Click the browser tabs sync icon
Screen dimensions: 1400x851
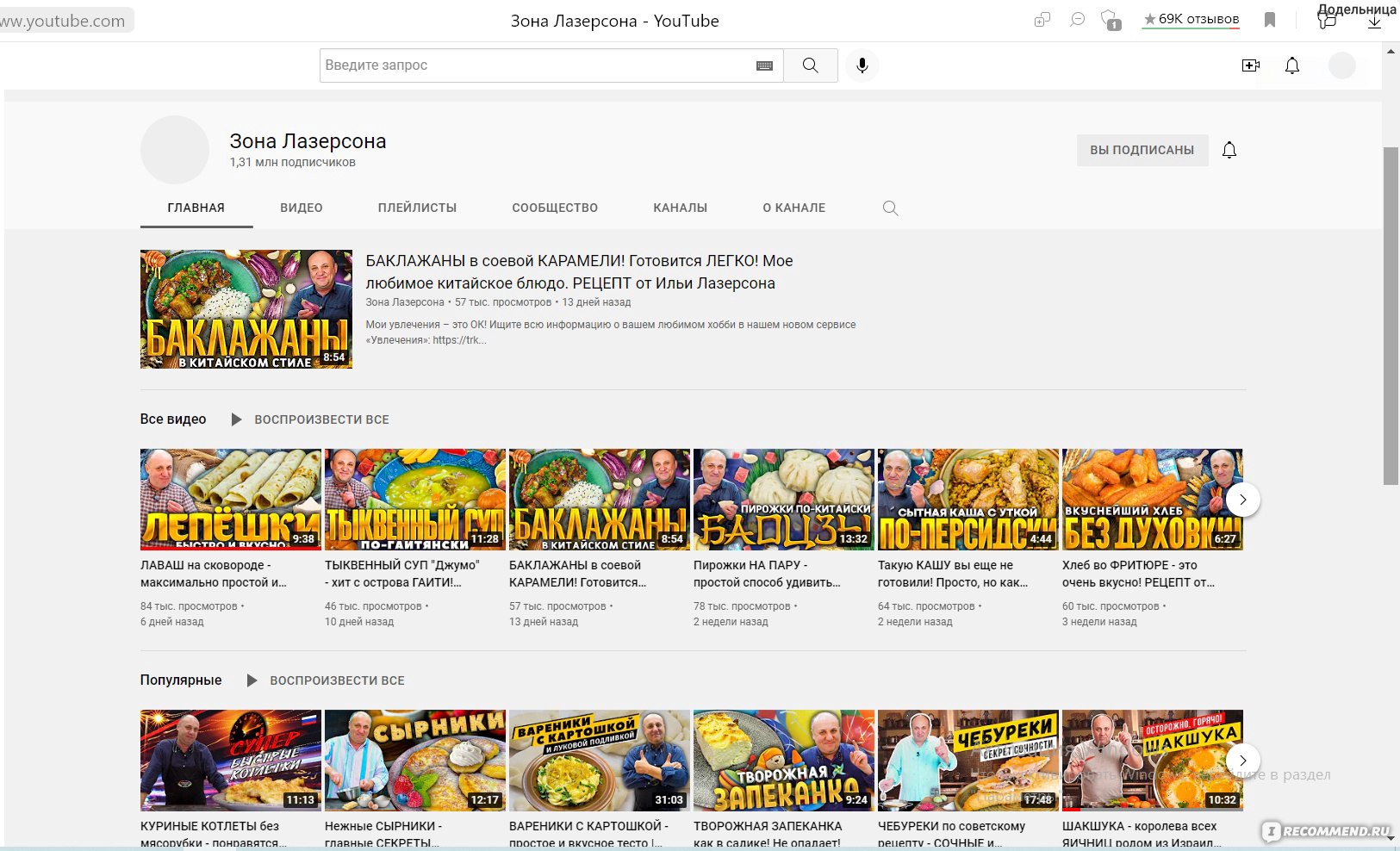(x=1042, y=19)
